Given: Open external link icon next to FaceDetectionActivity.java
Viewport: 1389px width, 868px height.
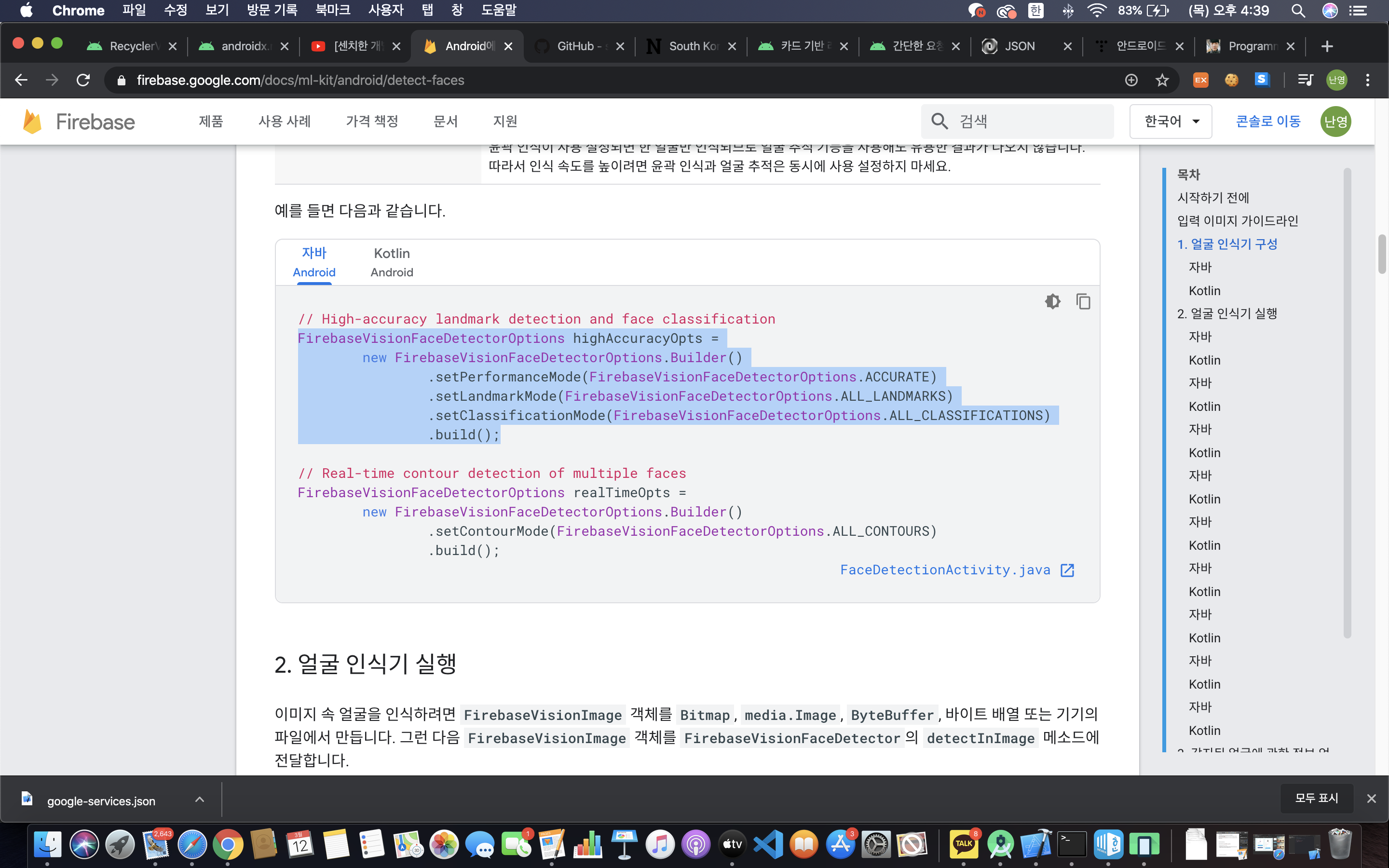Looking at the screenshot, I should [1067, 570].
